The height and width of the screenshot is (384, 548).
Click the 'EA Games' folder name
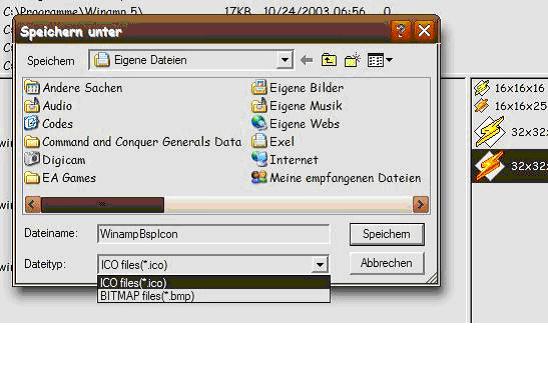pyautogui.click(x=69, y=178)
